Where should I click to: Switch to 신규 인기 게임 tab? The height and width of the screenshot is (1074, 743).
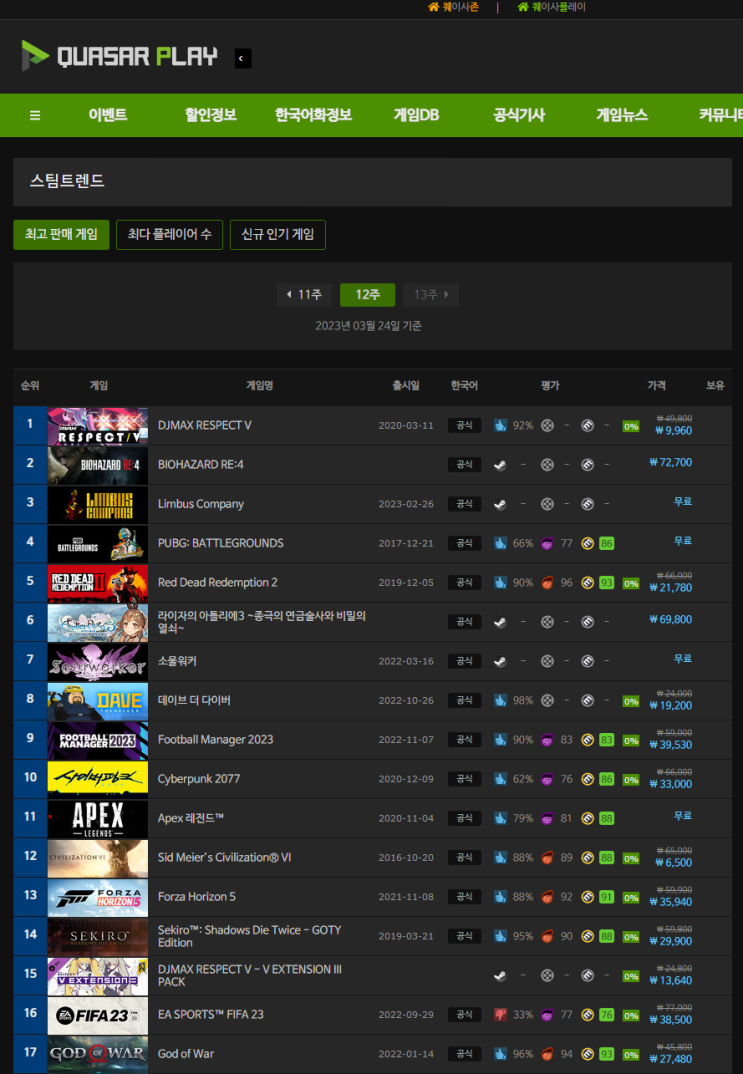277,235
